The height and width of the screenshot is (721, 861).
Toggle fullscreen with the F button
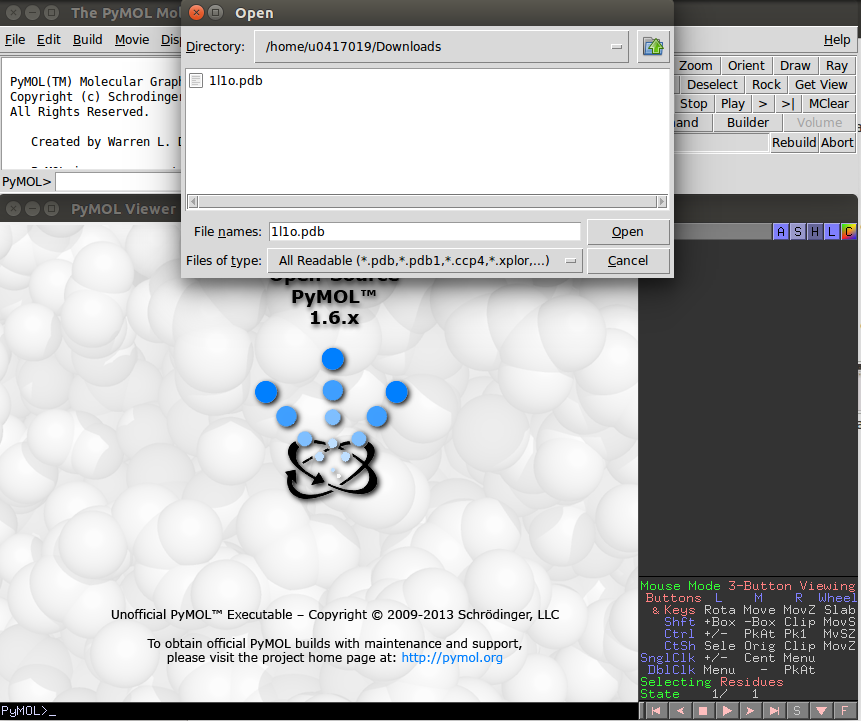(845, 711)
